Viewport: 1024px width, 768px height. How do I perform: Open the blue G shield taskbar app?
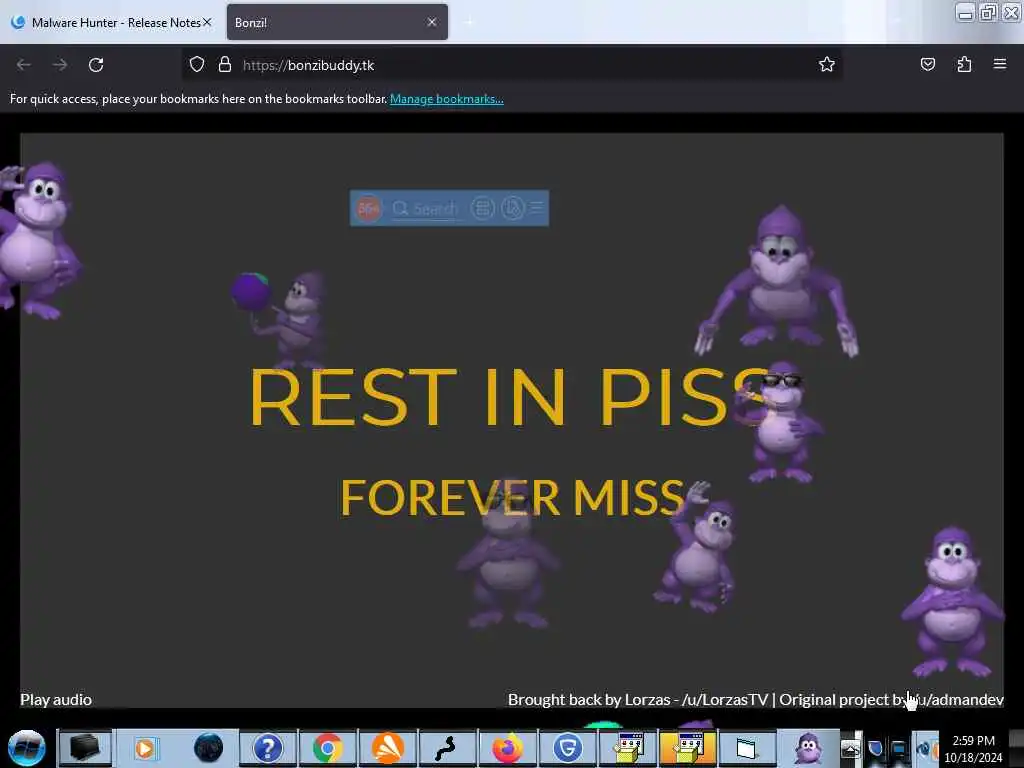pos(568,748)
